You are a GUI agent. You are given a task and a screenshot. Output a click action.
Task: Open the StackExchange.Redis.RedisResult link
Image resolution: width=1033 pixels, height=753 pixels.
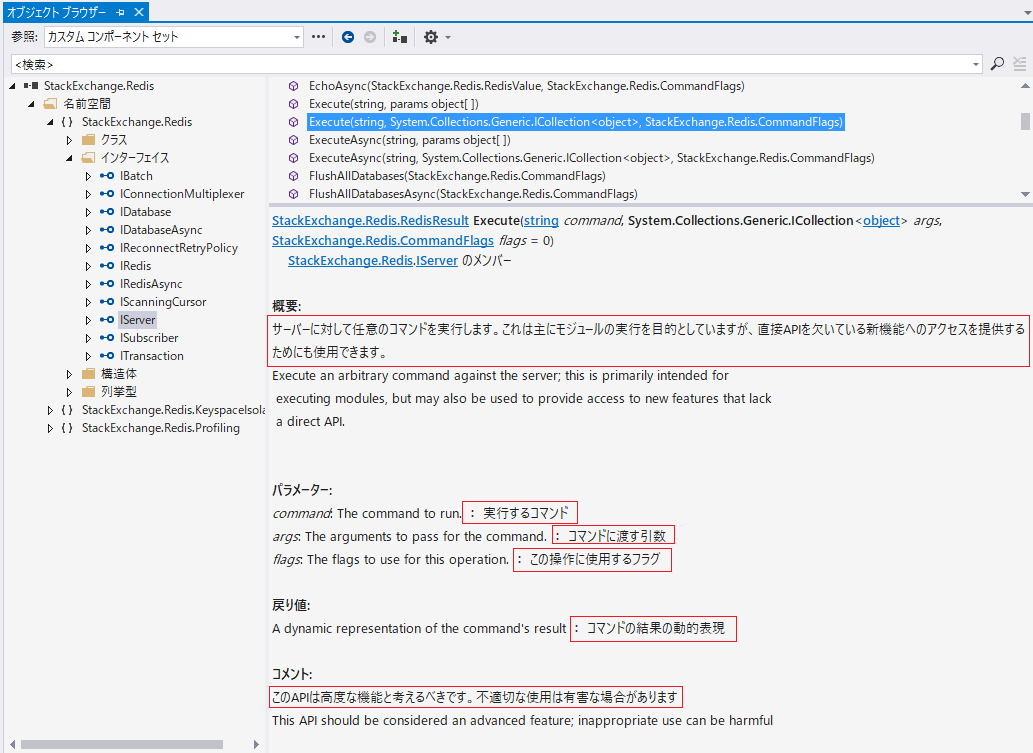(370, 221)
